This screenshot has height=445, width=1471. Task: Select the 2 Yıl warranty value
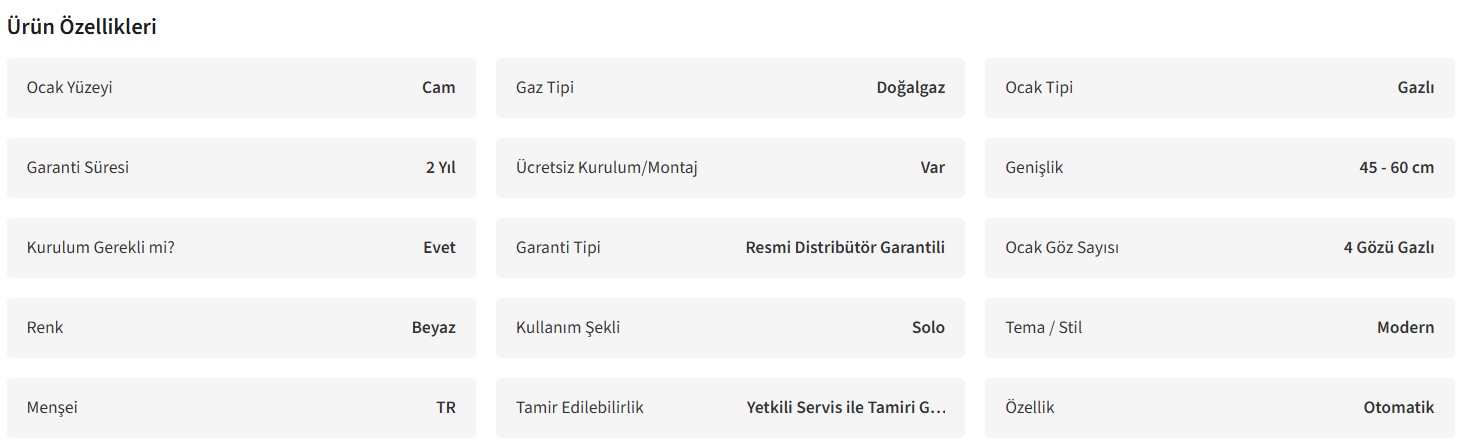click(440, 167)
